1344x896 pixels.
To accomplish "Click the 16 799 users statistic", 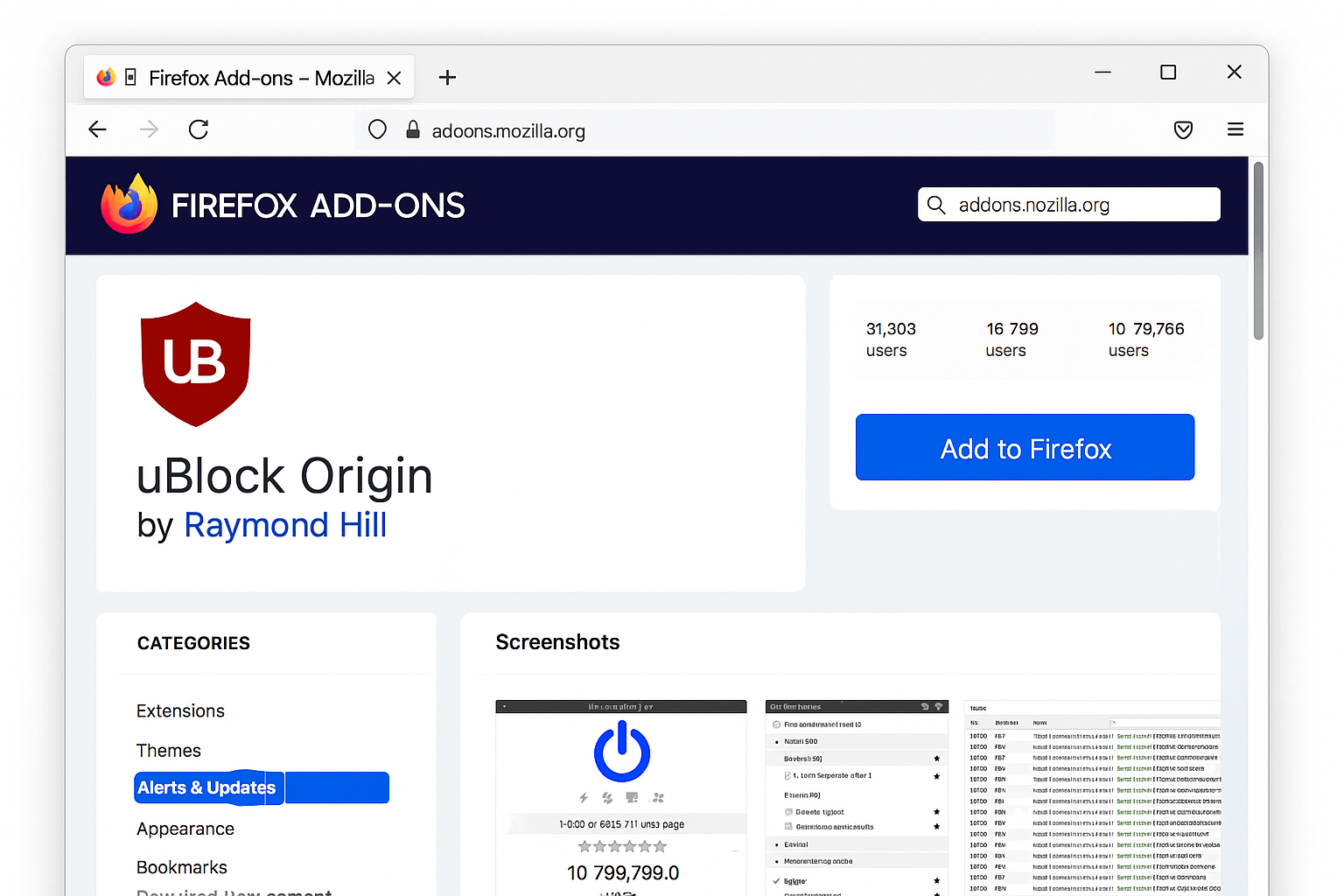I will [x=1011, y=339].
